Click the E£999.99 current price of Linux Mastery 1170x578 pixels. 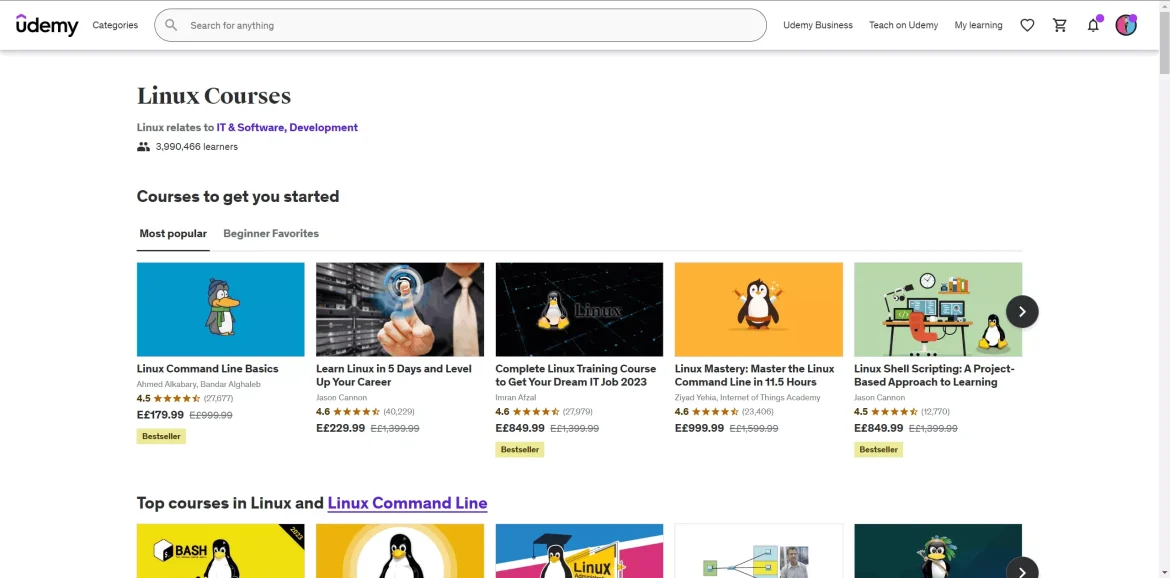[699, 428]
